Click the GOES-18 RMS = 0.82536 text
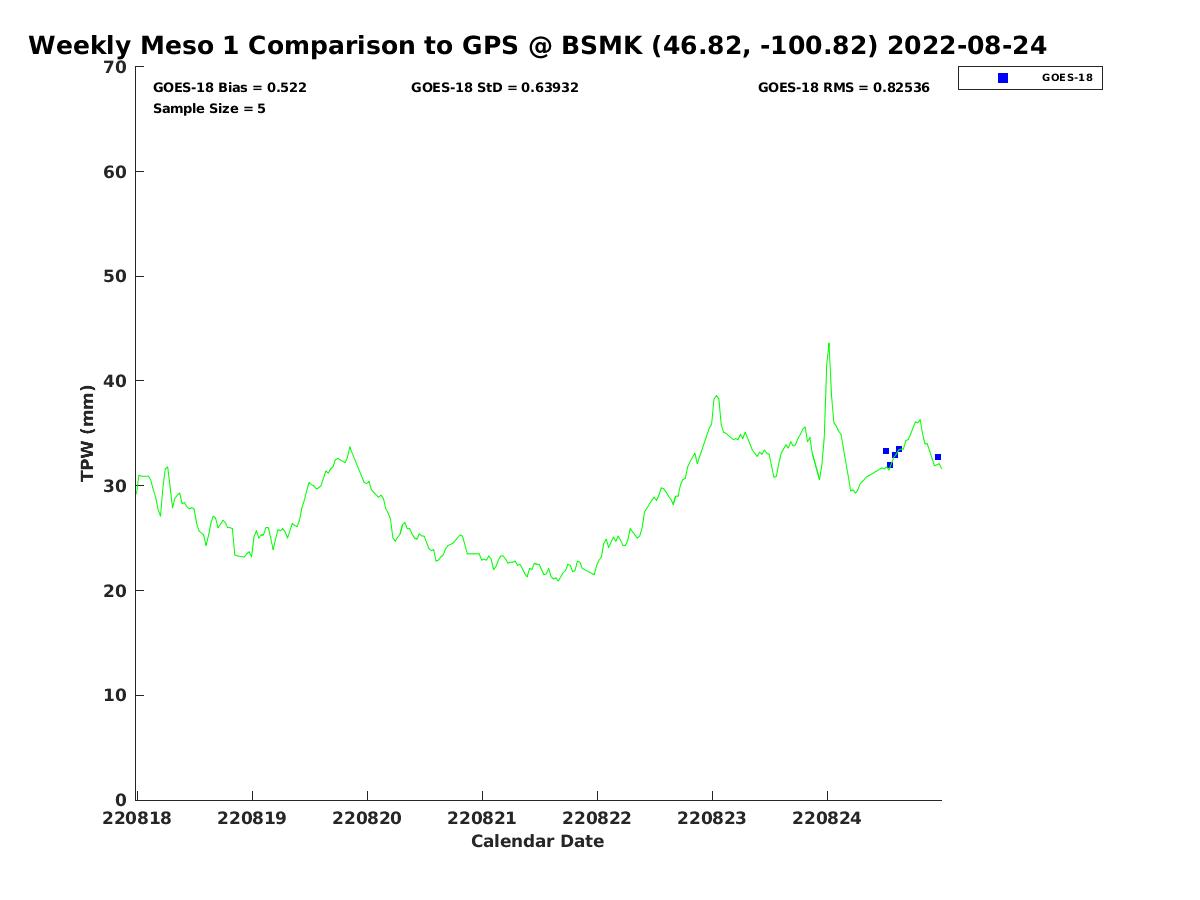This screenshot has height=900, width=1200. (843, 88)
